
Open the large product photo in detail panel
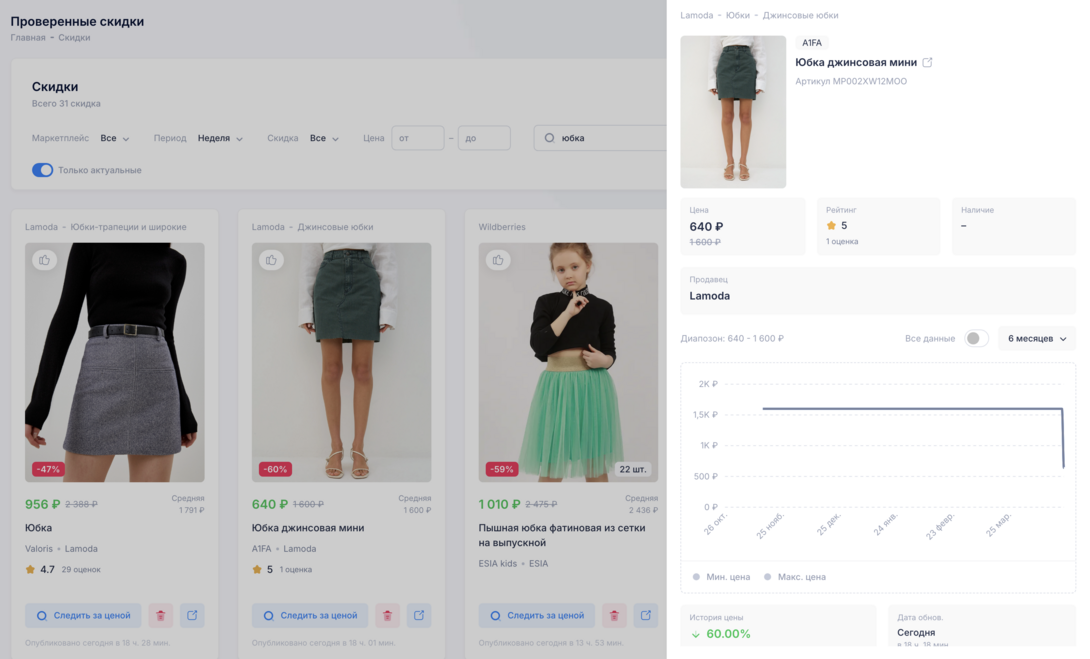pyautogui.click(x=733, y=112)
